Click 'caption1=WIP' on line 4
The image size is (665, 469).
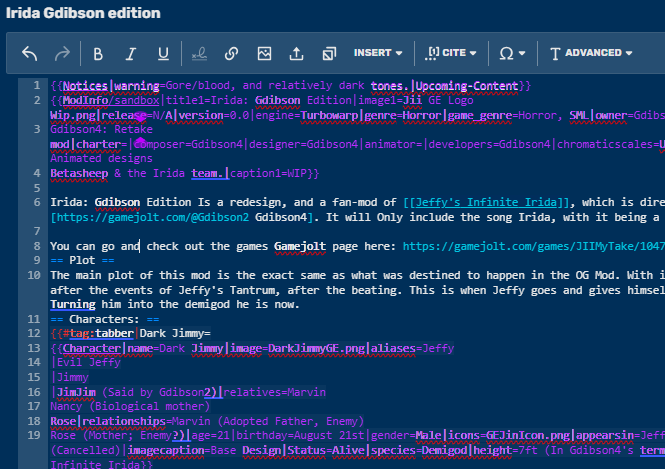click(268, 173)
